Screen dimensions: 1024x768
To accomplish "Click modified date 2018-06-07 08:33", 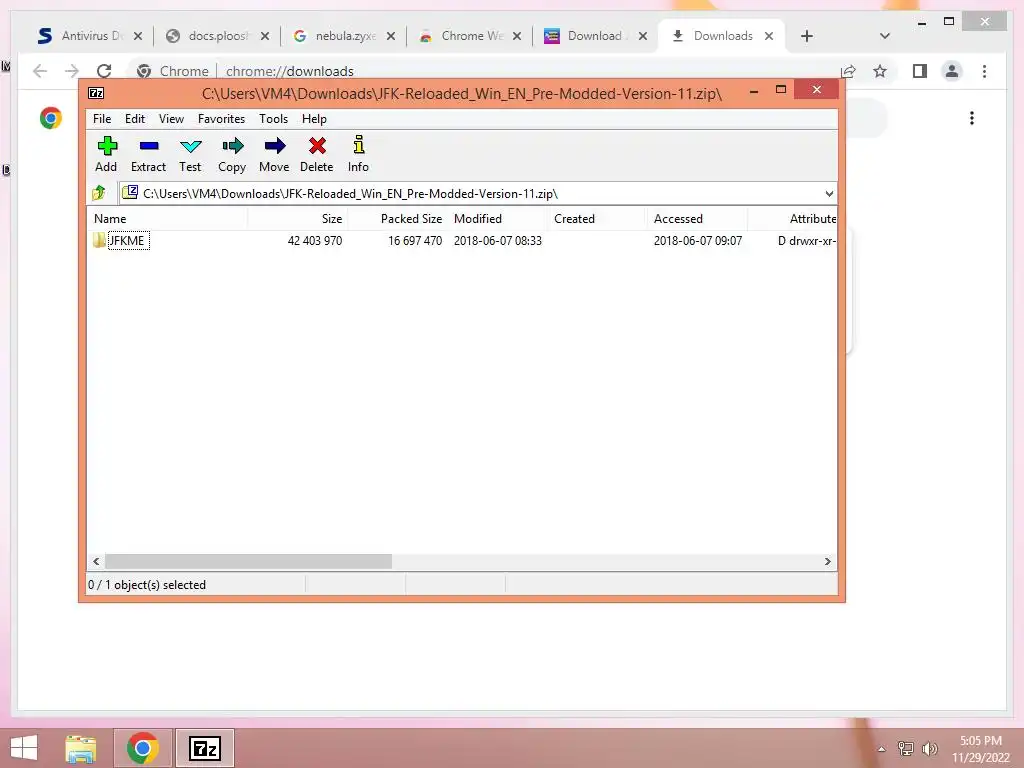I will click(x=498, y=240).
